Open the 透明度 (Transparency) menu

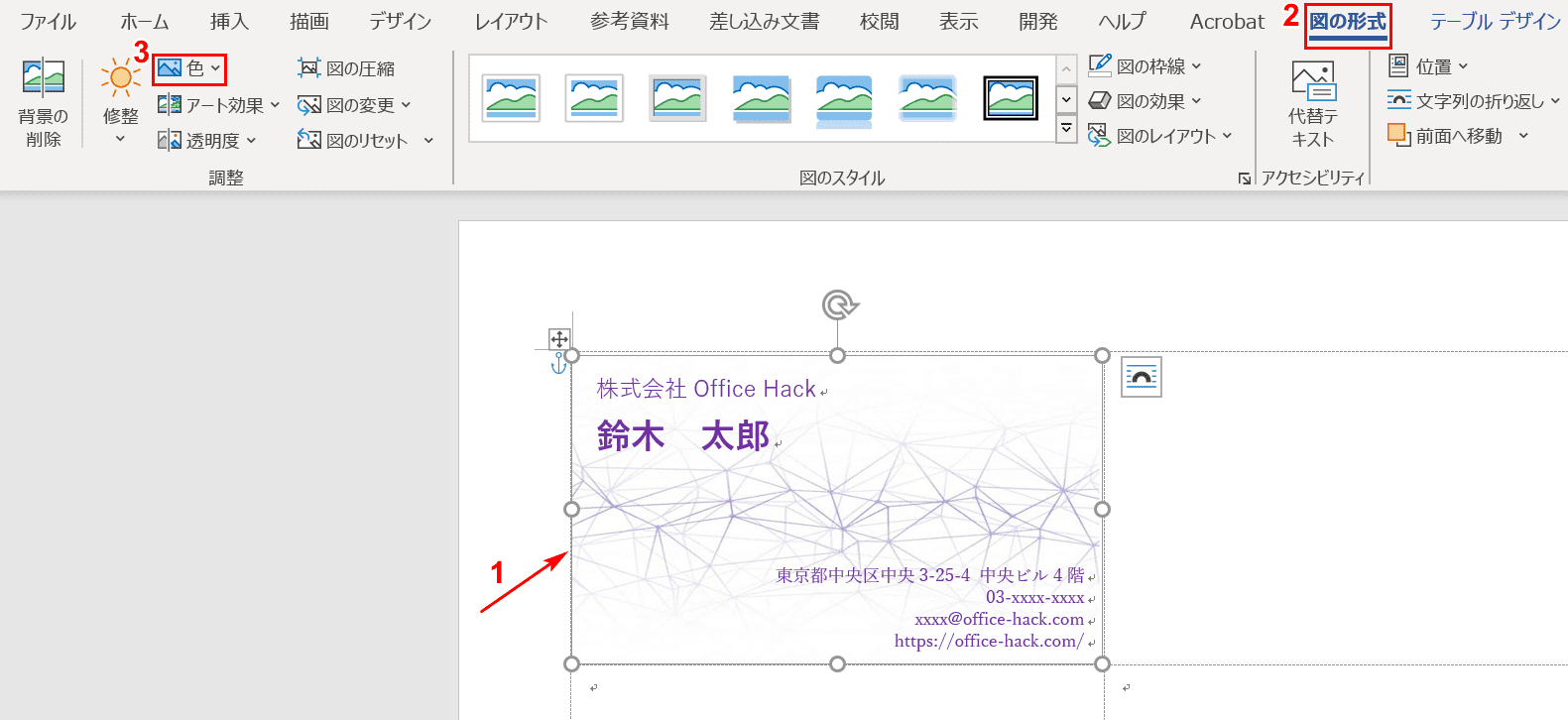click(x=207, y=141)
